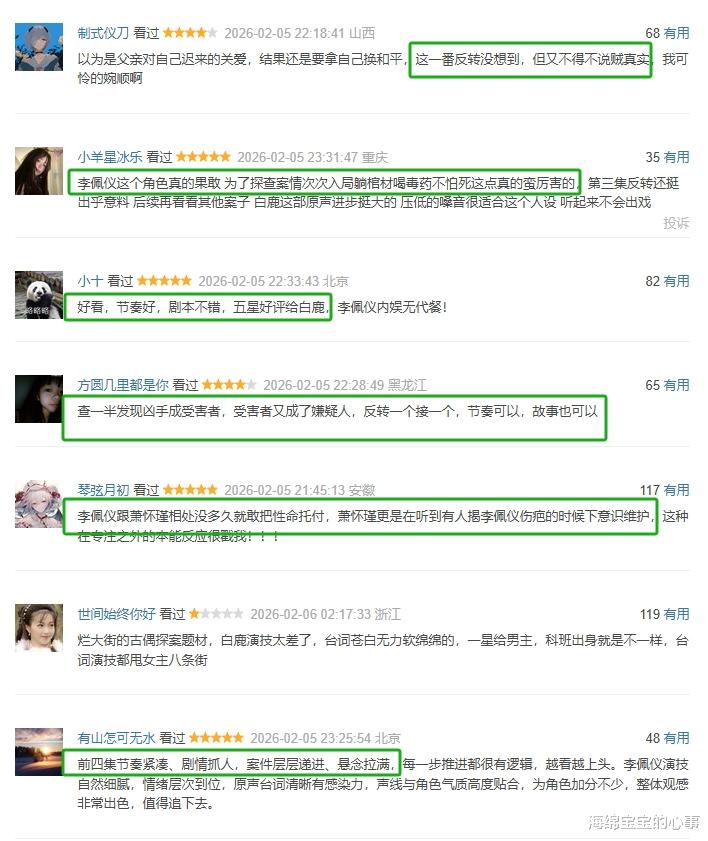Open username link 有山怎可无水

click(x=116, y=738)
